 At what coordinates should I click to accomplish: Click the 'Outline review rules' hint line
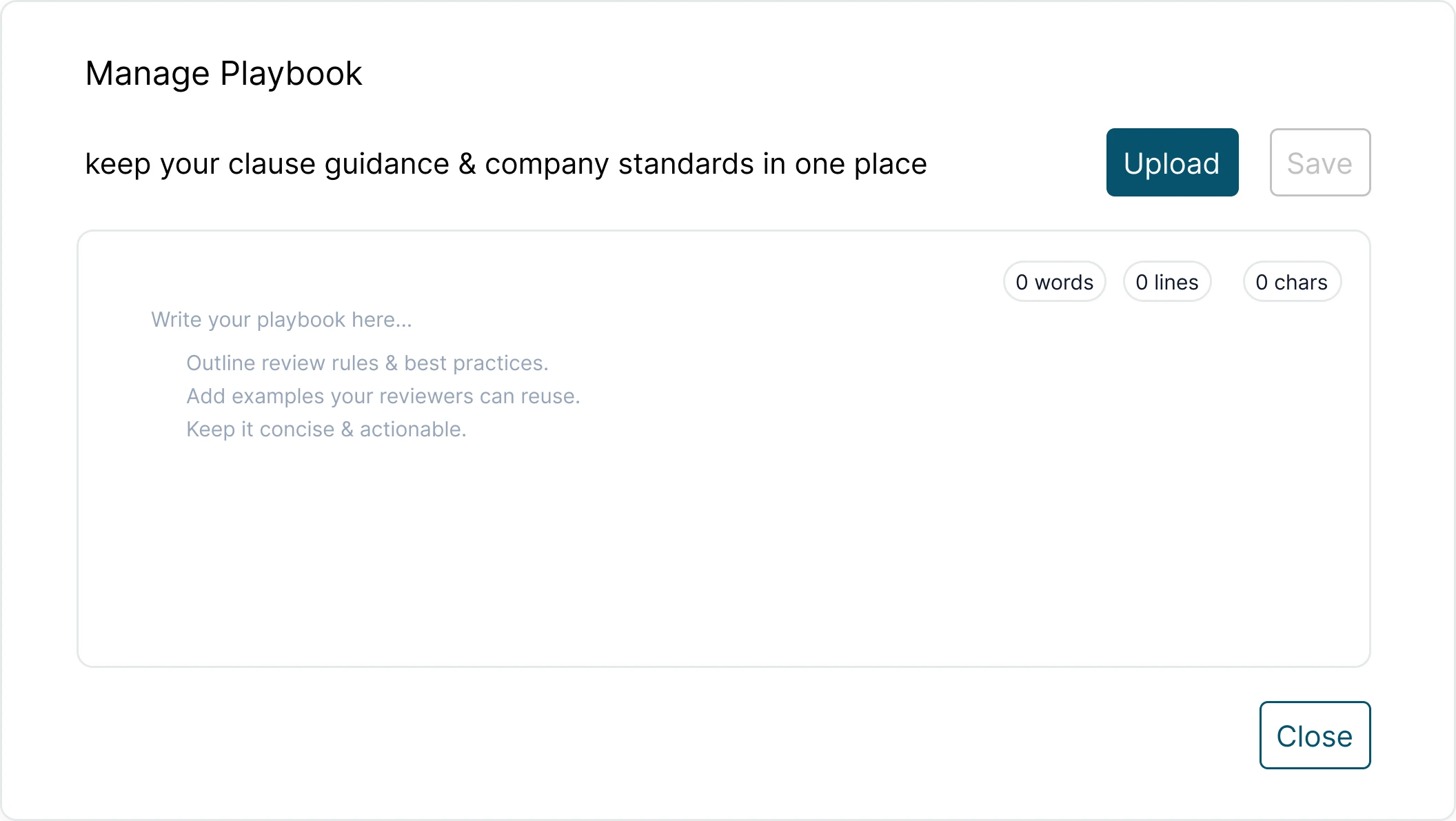point(367,363)
